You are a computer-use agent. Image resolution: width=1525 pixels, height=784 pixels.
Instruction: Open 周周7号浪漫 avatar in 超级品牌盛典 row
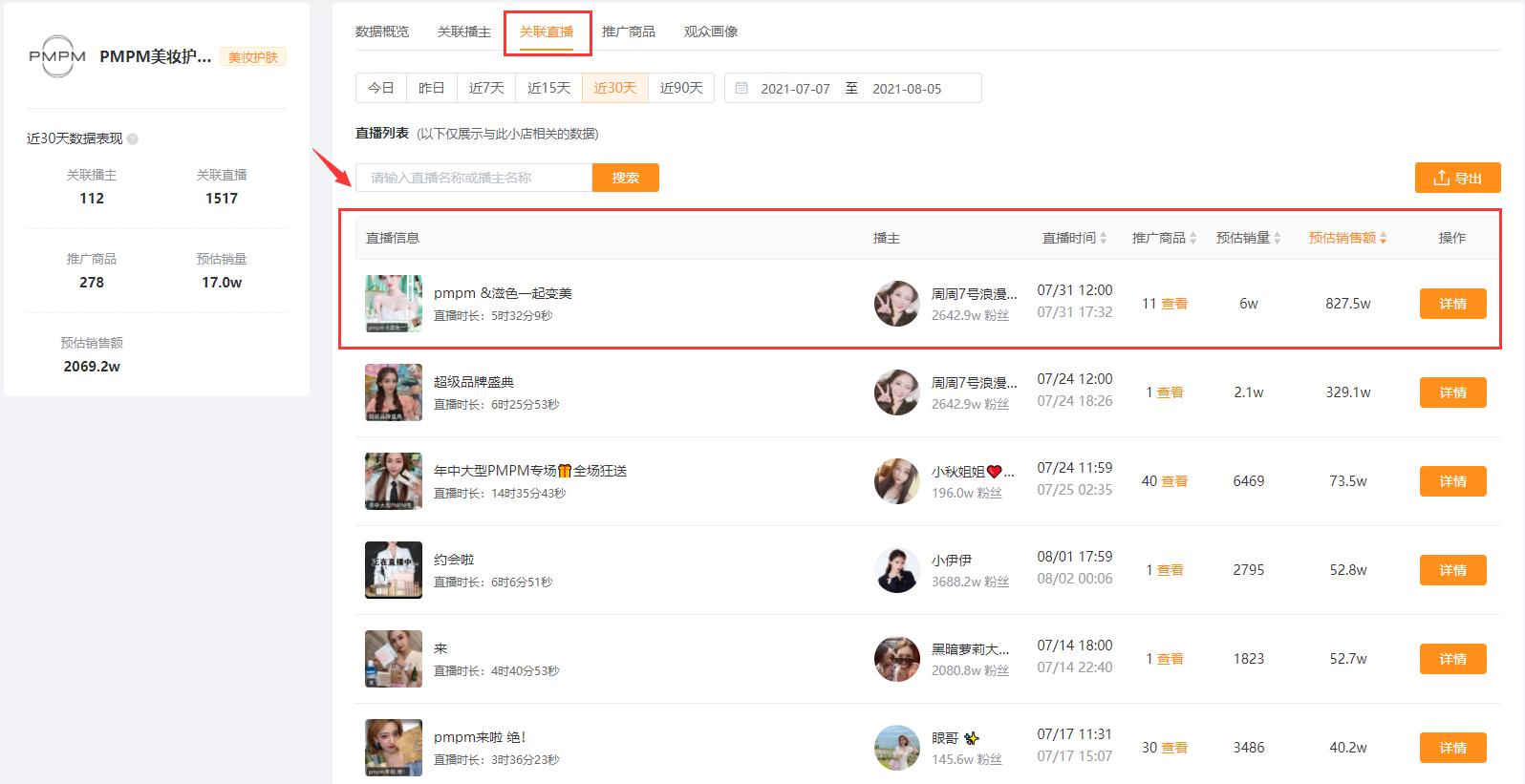click(896, 392)
